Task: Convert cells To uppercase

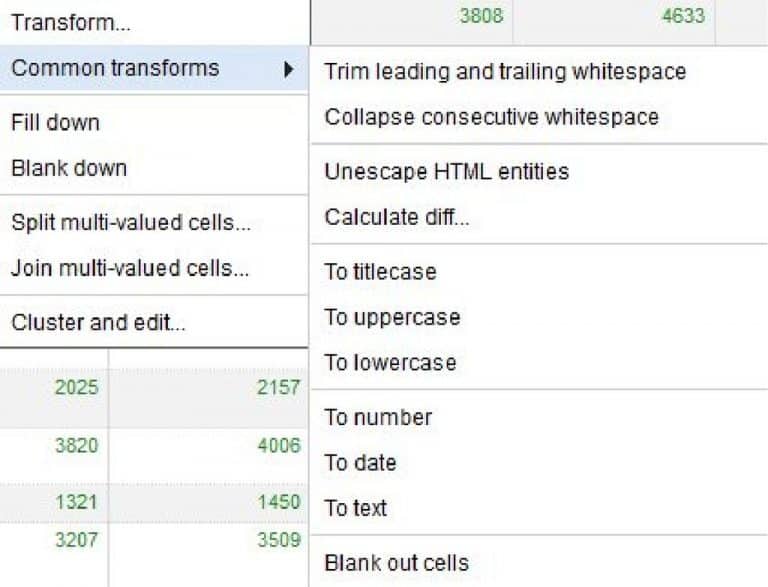Action: click(392, 317)
